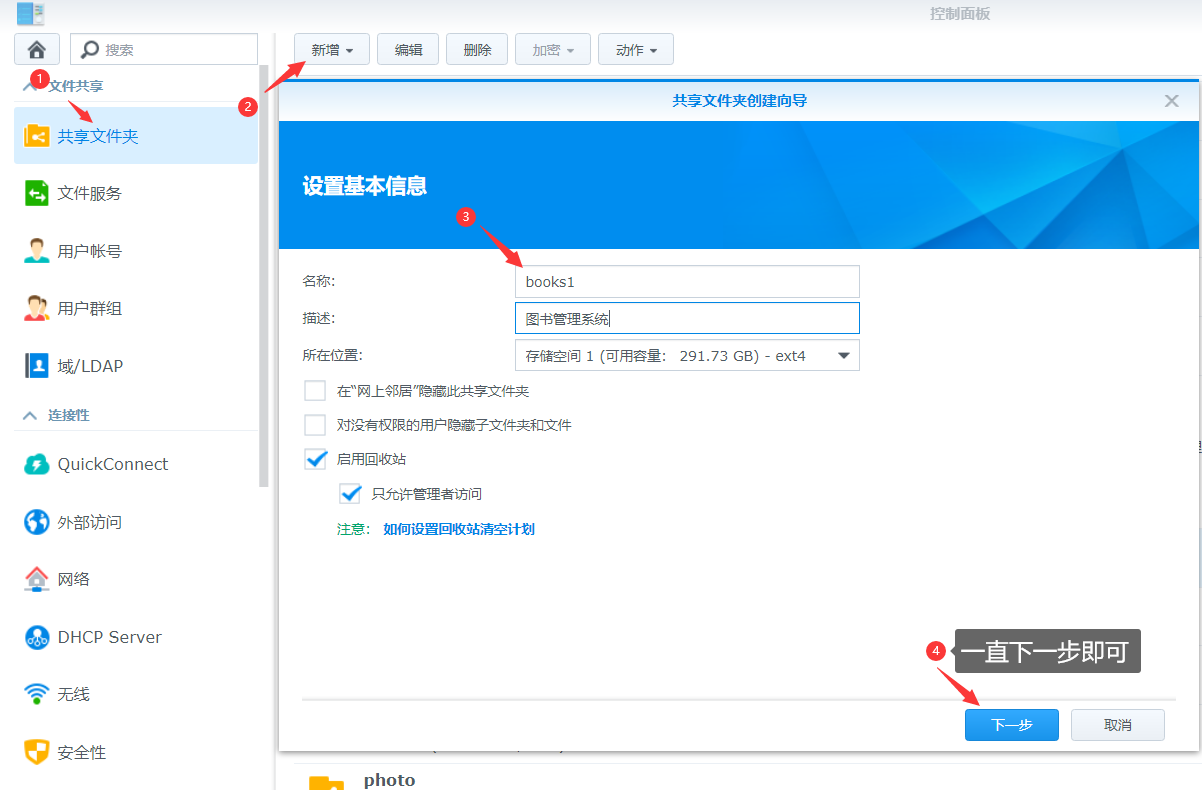Check 对没有权限的用户隐藏子文件夹和文件 option

tap(315, 425)
